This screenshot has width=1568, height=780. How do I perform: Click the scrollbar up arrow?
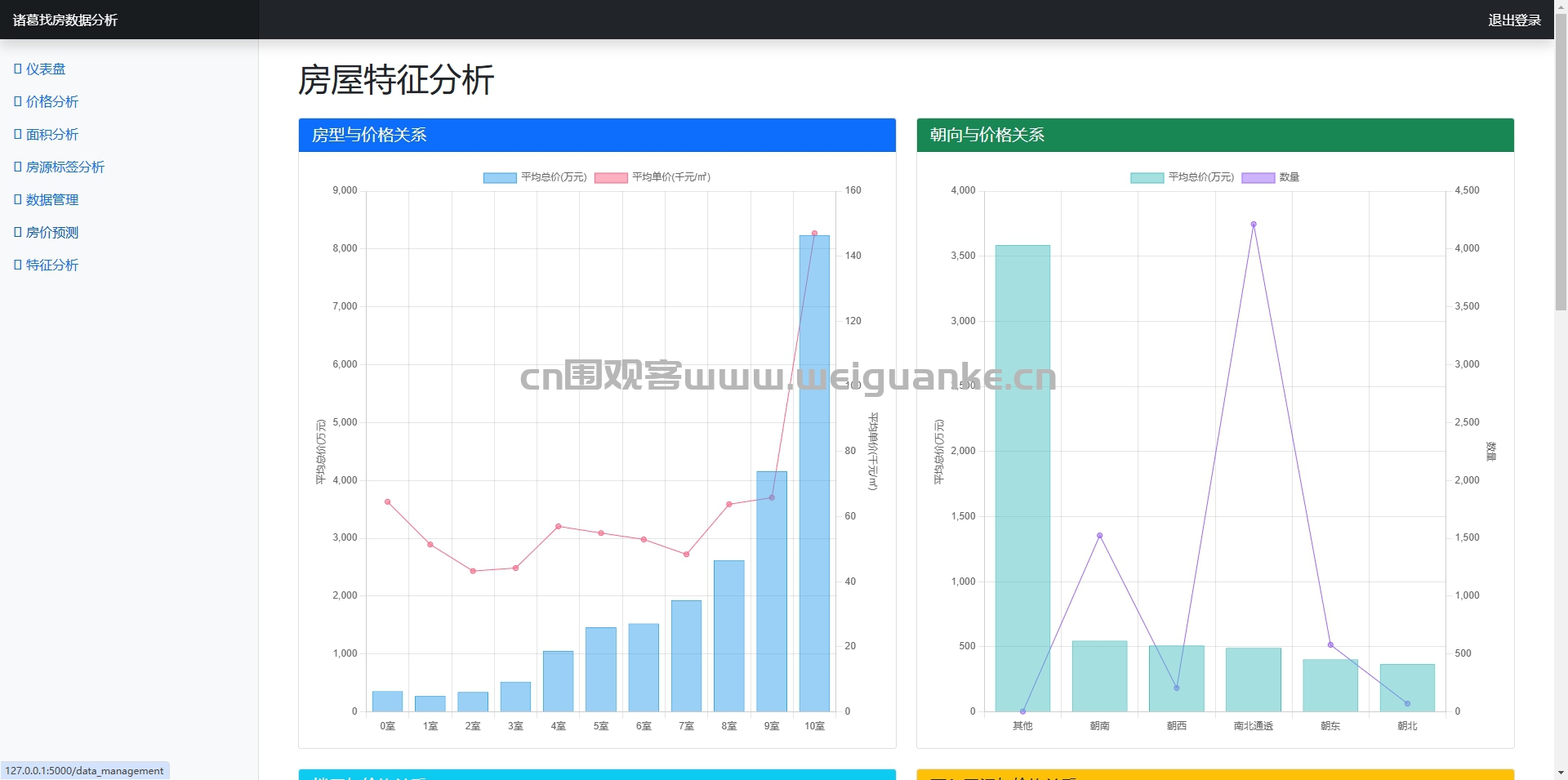point(1561,7)
